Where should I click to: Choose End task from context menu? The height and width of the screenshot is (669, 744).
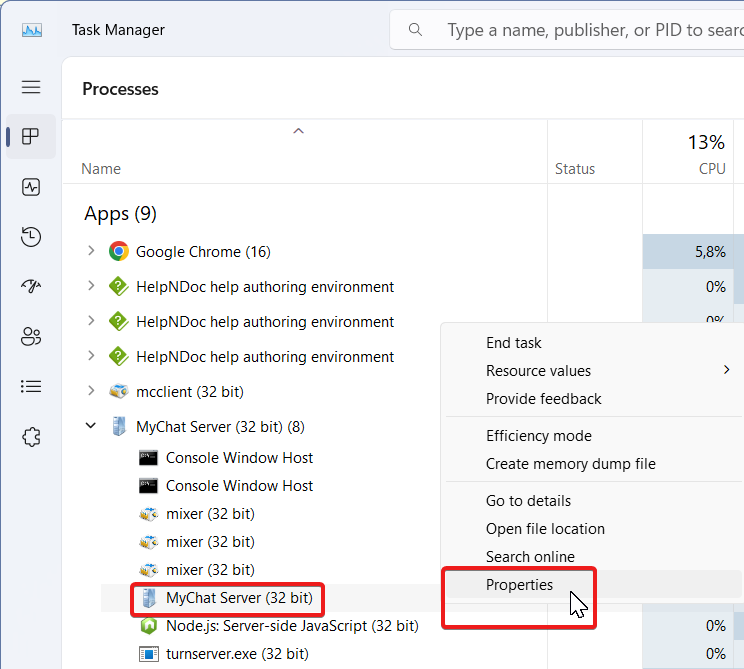tap(513, 343)
